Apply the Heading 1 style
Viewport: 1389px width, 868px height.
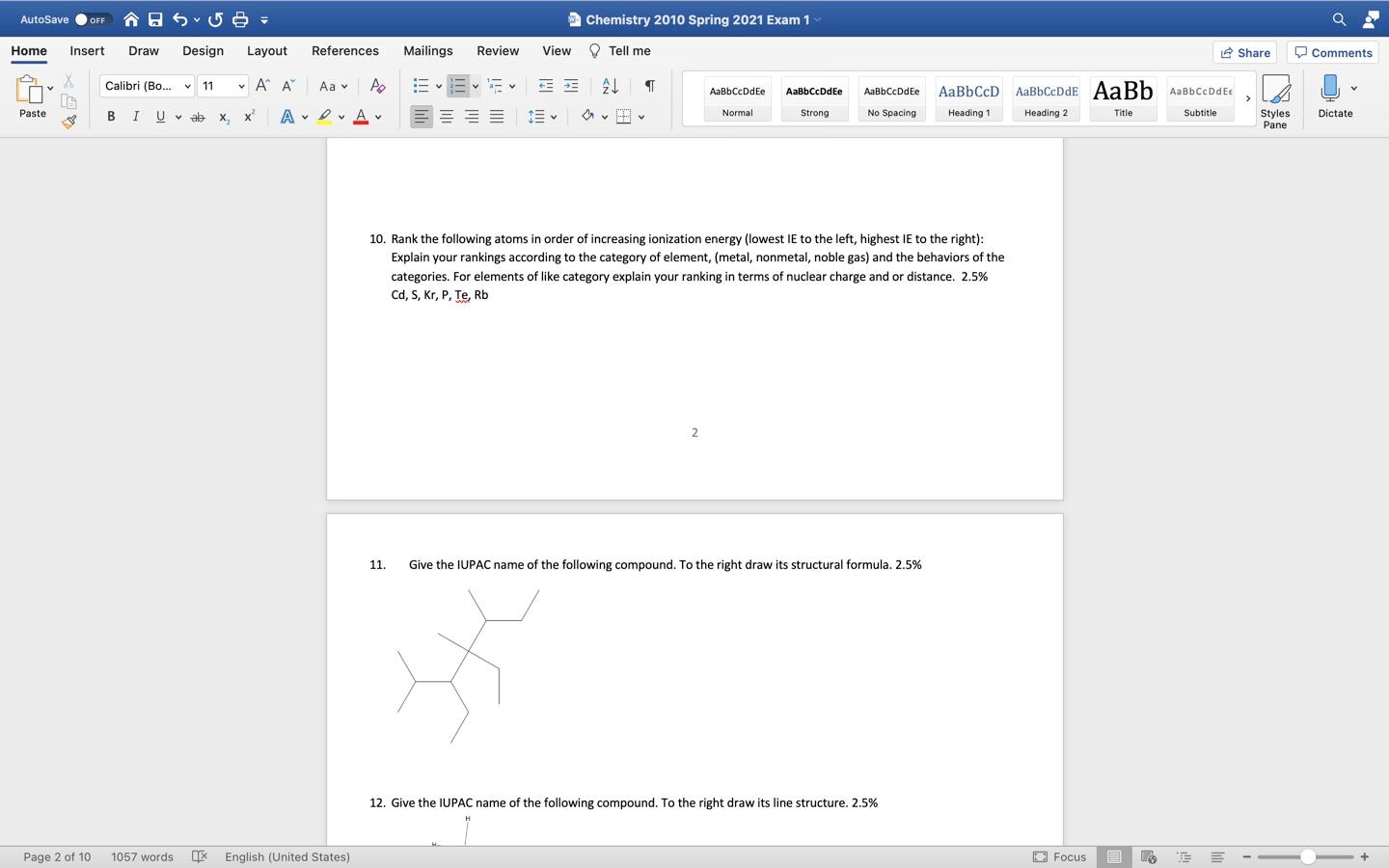(x=967, y=99)
